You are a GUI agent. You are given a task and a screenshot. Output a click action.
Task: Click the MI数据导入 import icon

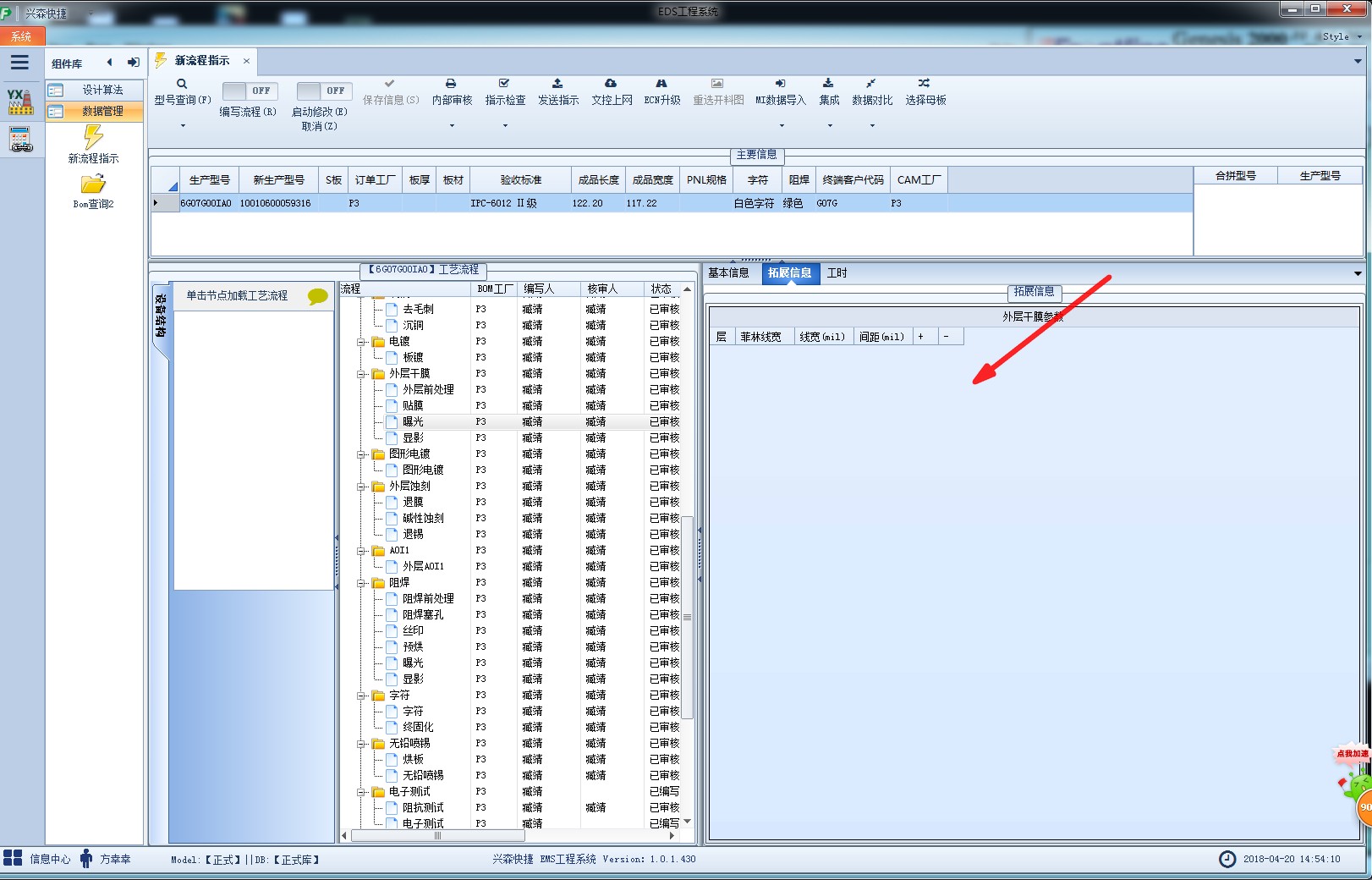point(780,84)
